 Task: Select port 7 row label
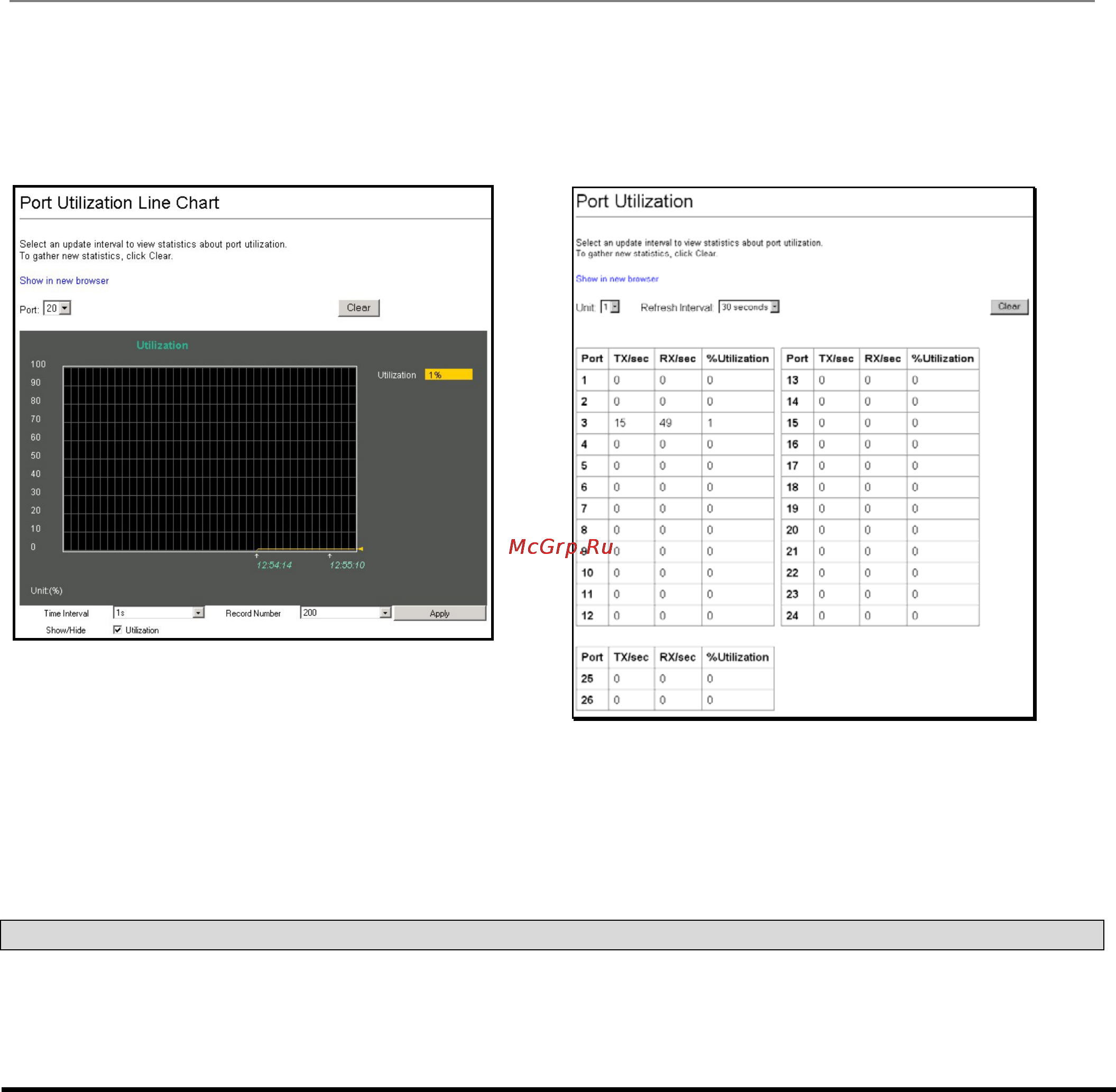pyautogui.click(x=584, y=508)
